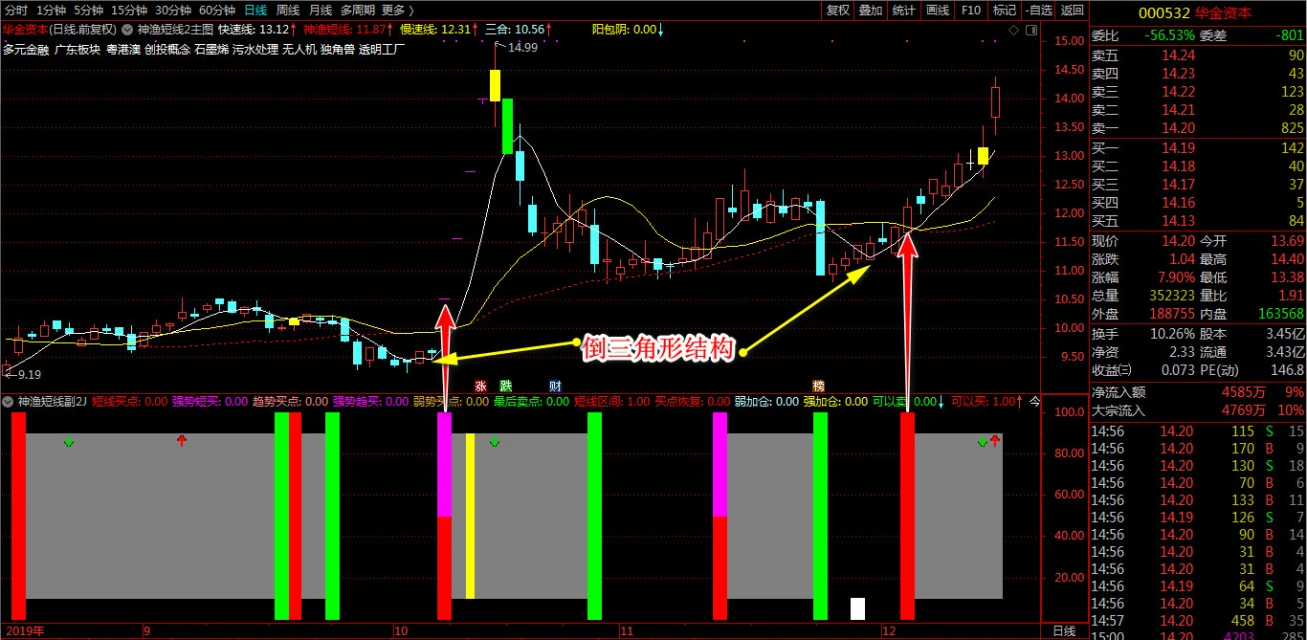Click the 返回 back button
Screen dimensions: 1307x640
(x=1072, y=10)
